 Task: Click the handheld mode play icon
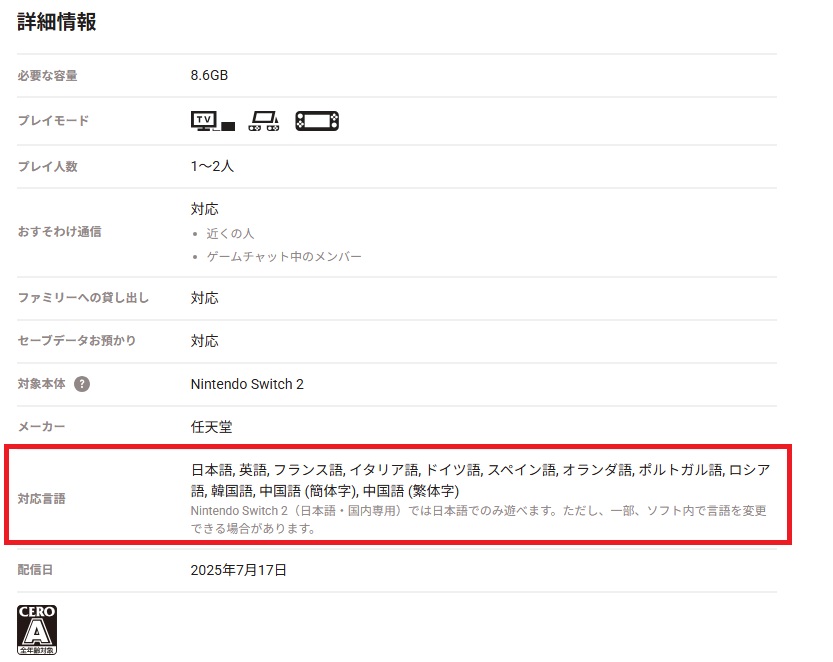(317, 121)
